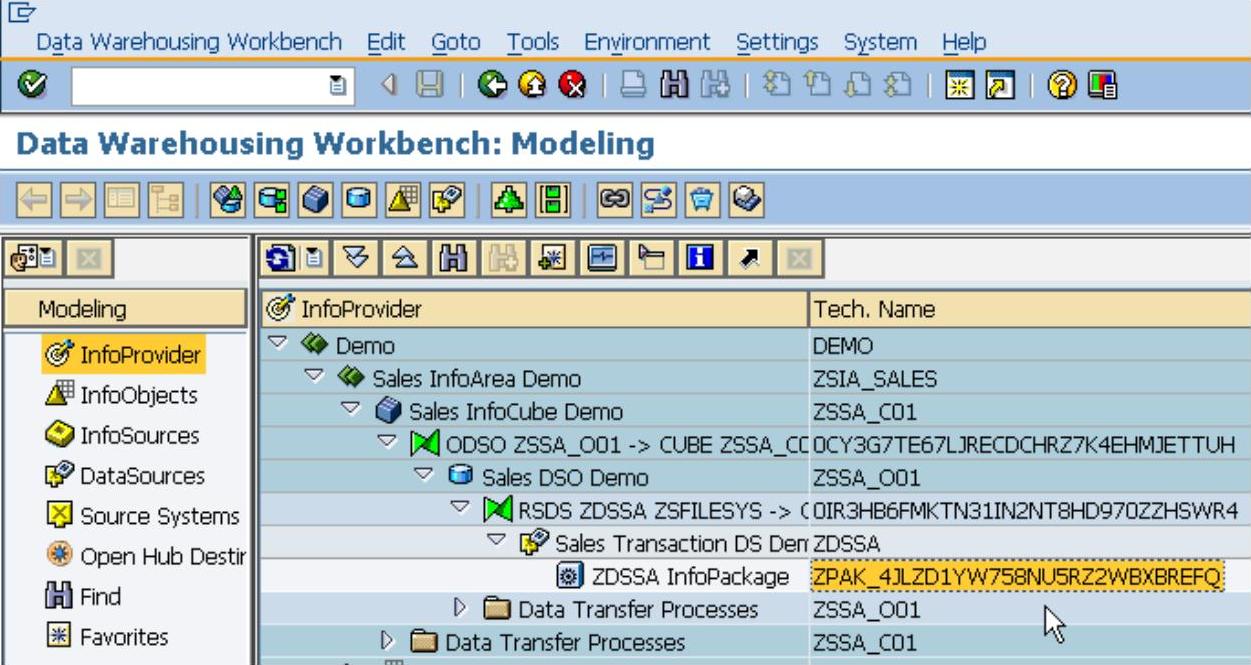
Task: Select Open Hub Destination in Modeling pane
Action: pos(145,556)
